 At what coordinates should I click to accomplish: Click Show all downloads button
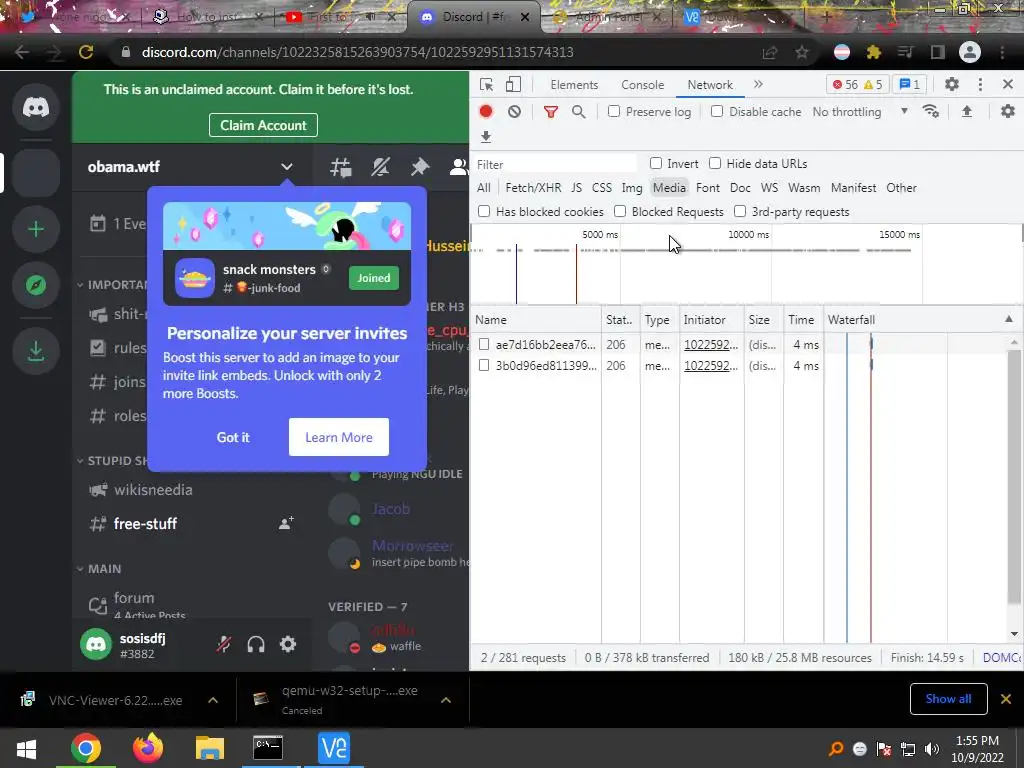tap(948, 699)
